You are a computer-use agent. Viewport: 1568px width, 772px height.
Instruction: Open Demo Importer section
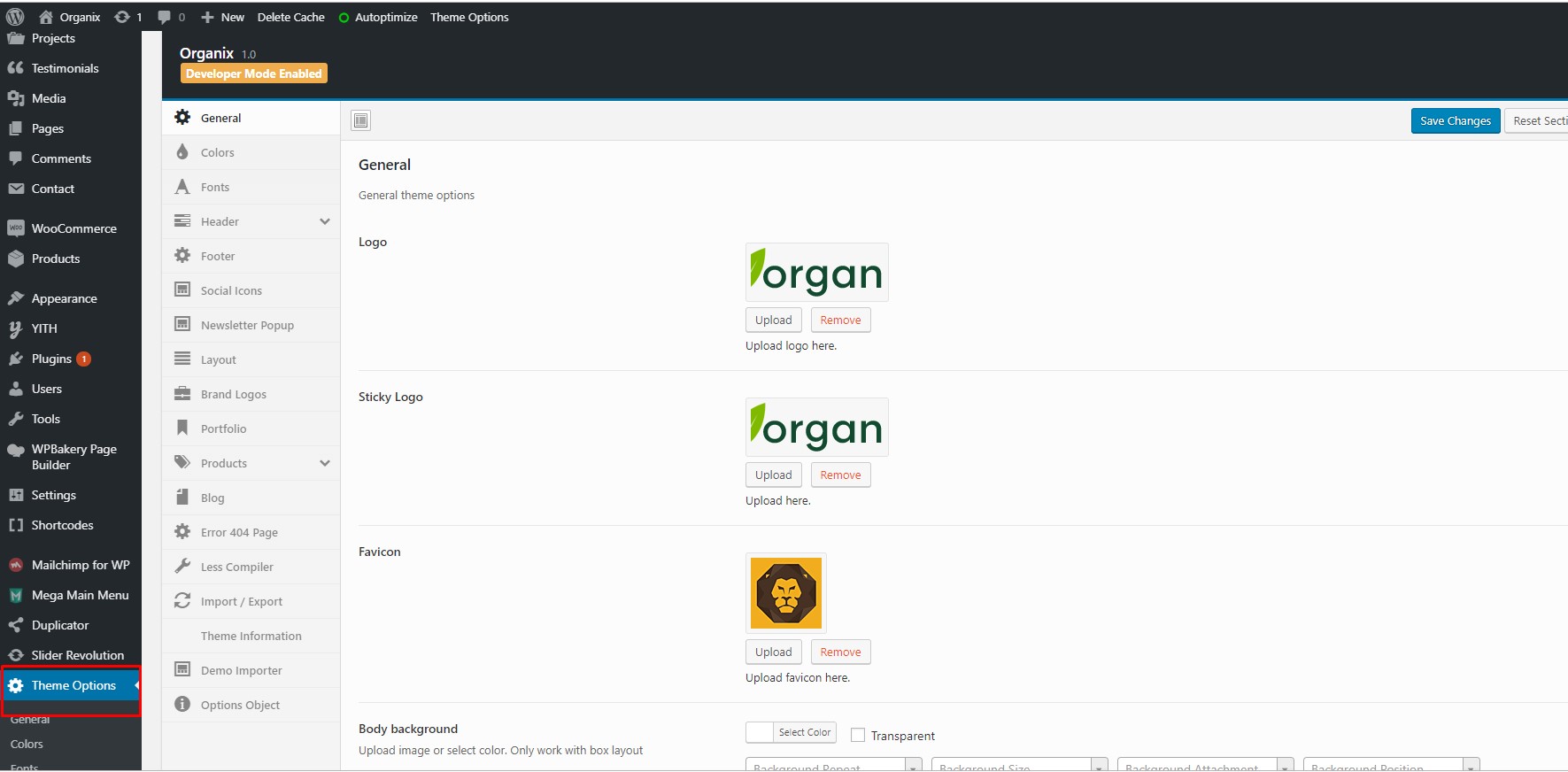[251, 670]
